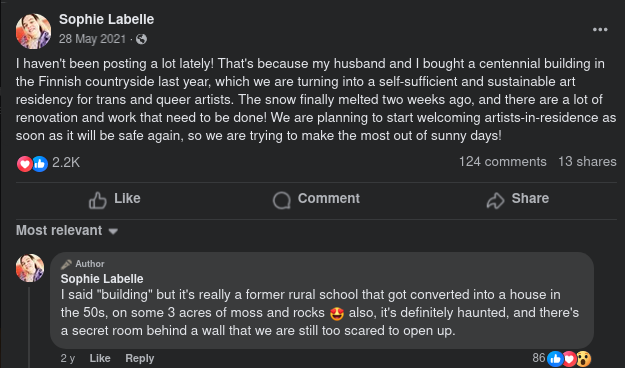Screen dimensions: 625x368
Task: Click the commenter's name Sophie Labelle
Action: tap(102, 279)
